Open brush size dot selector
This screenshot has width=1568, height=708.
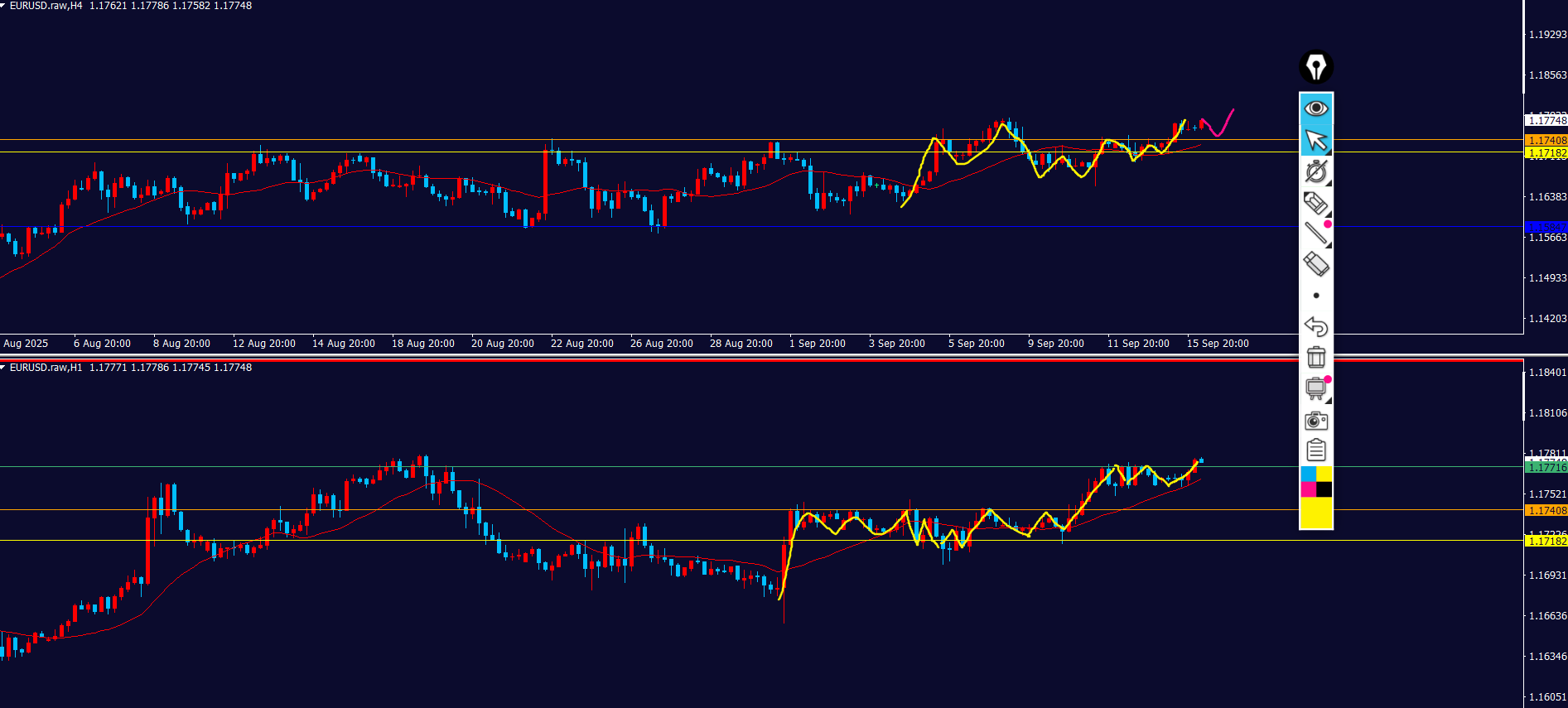1315,296
